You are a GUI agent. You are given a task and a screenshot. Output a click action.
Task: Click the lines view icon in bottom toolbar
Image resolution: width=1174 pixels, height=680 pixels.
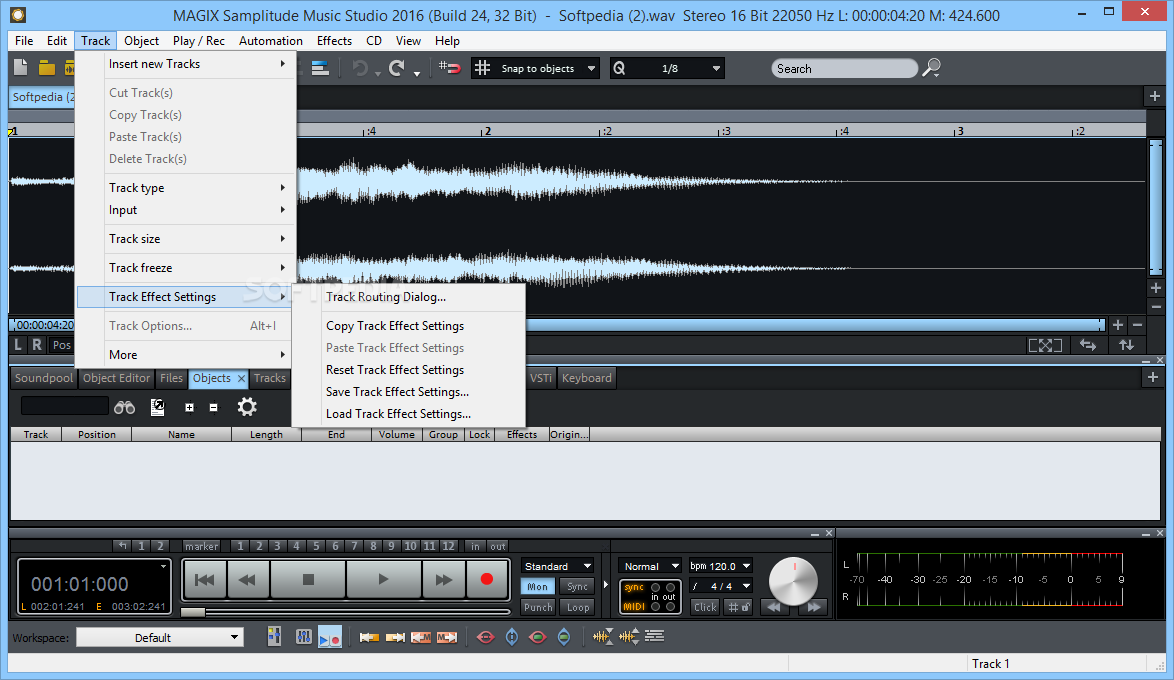click(654, 637)
